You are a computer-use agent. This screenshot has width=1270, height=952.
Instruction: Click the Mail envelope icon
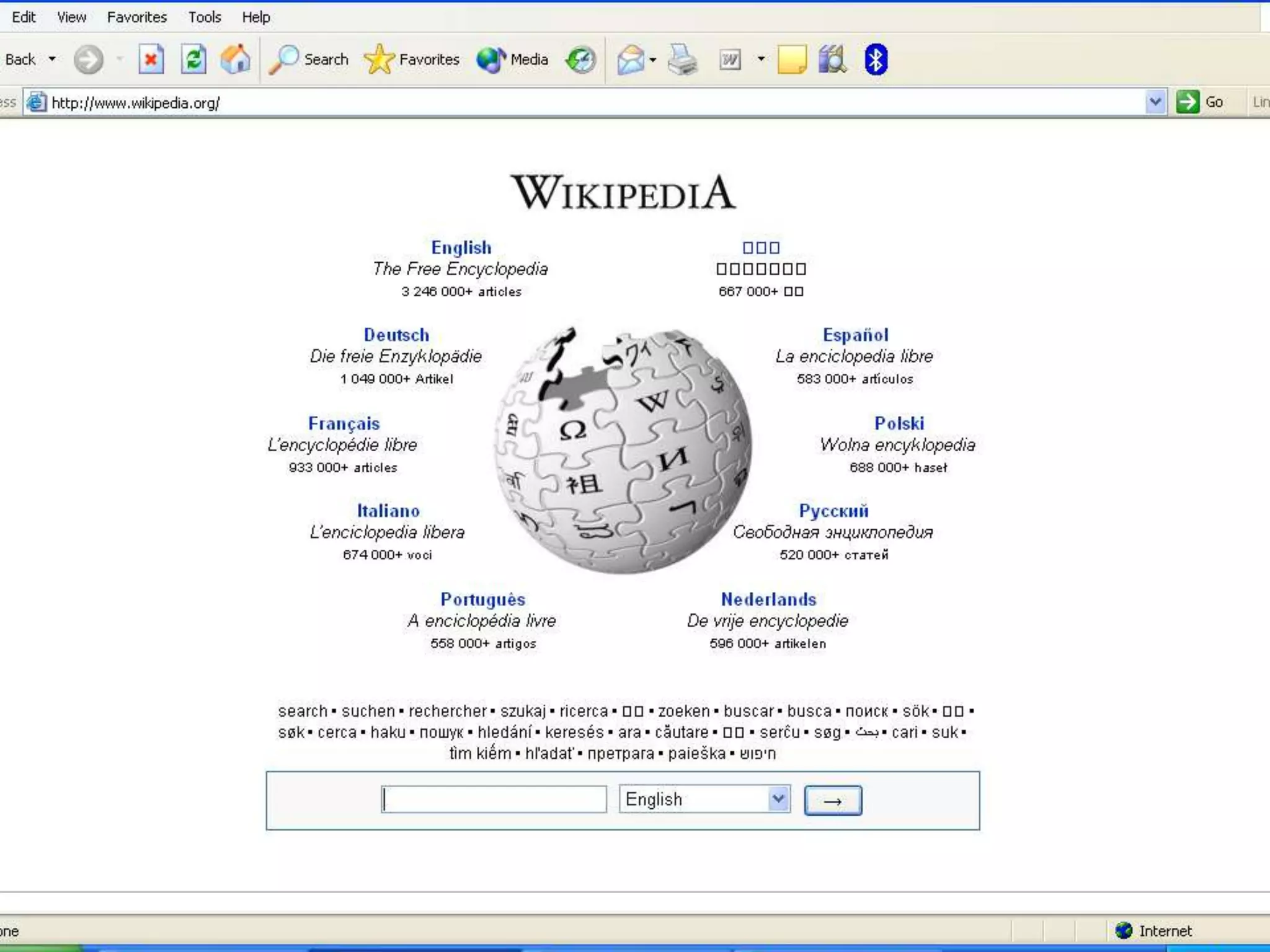[631, 60]
